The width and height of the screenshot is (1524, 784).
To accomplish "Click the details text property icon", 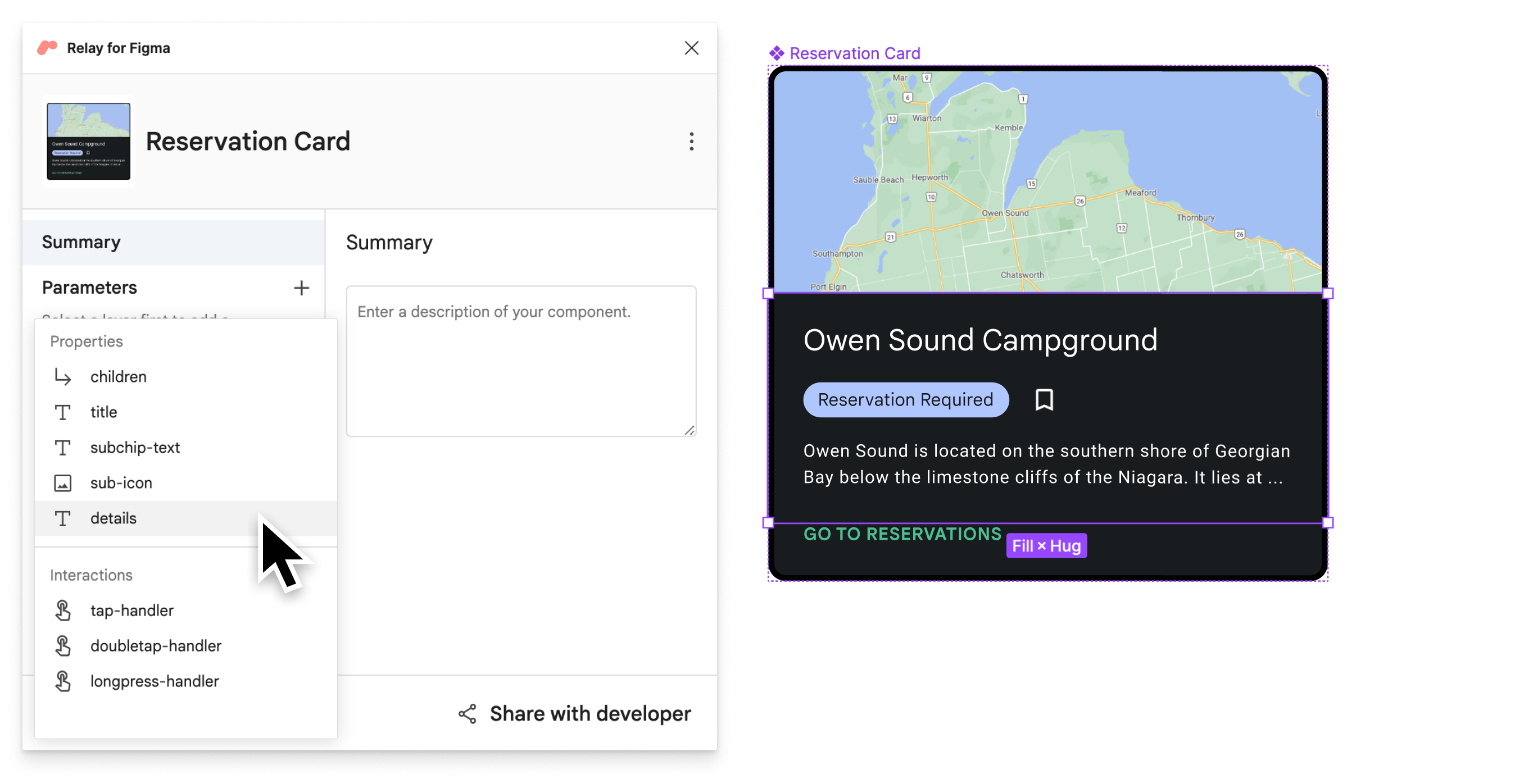I will [63, 518].
